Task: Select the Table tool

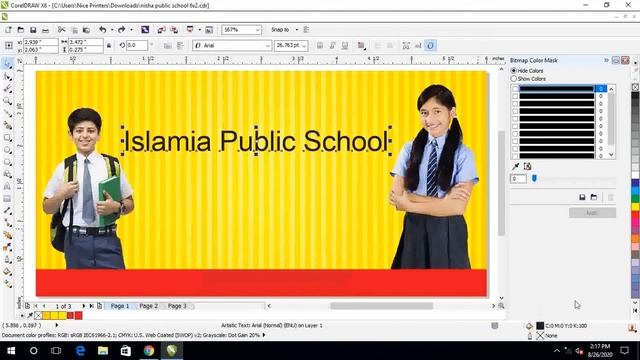Action: 7,199
